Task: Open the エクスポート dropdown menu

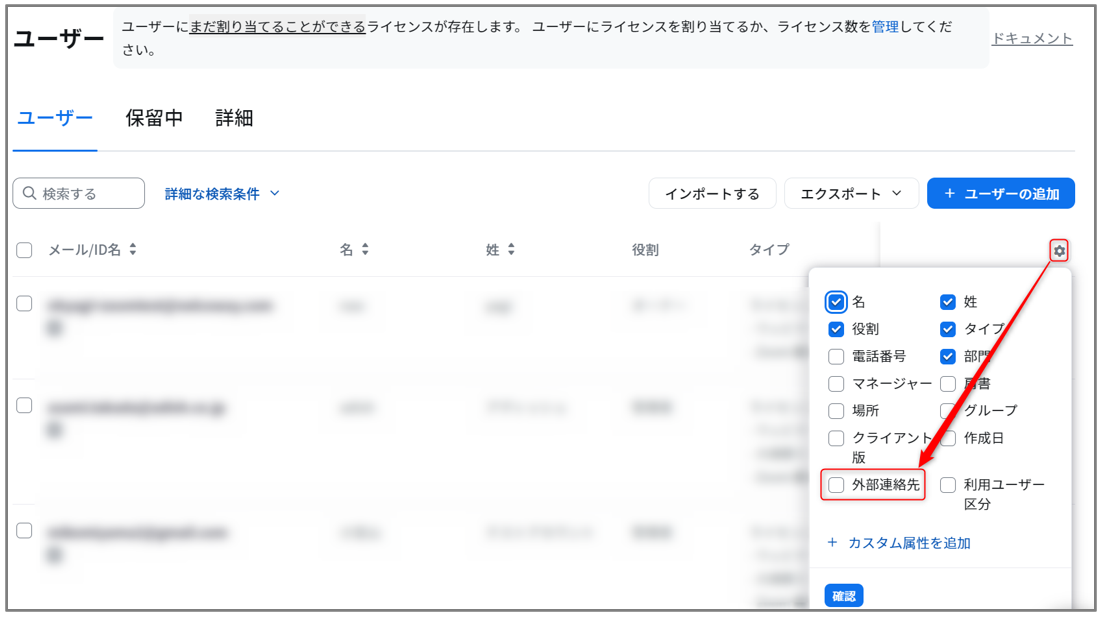Action: pos(851,194)
